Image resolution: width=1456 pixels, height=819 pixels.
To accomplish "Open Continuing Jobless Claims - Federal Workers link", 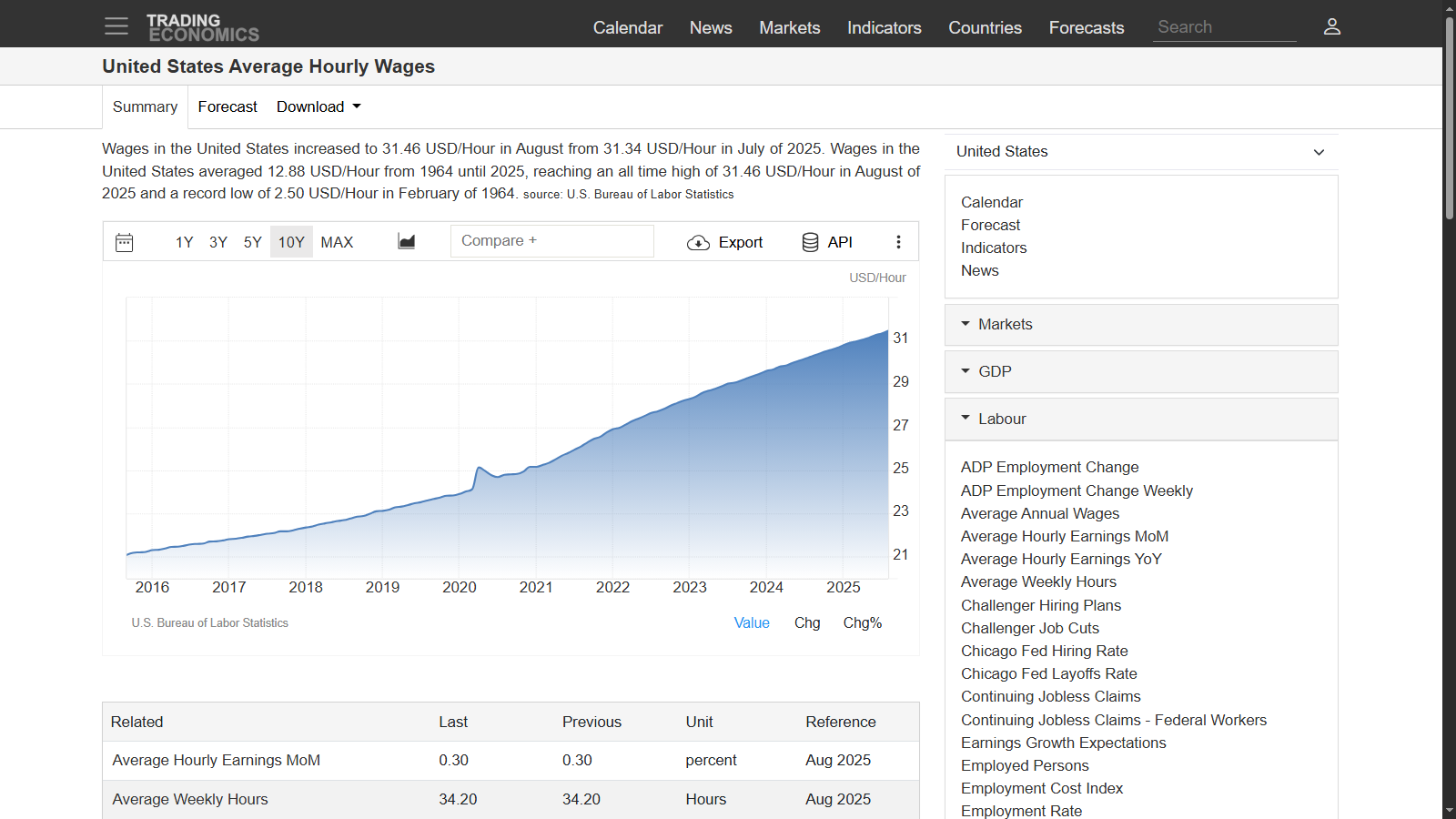I will coord(1114,720).
